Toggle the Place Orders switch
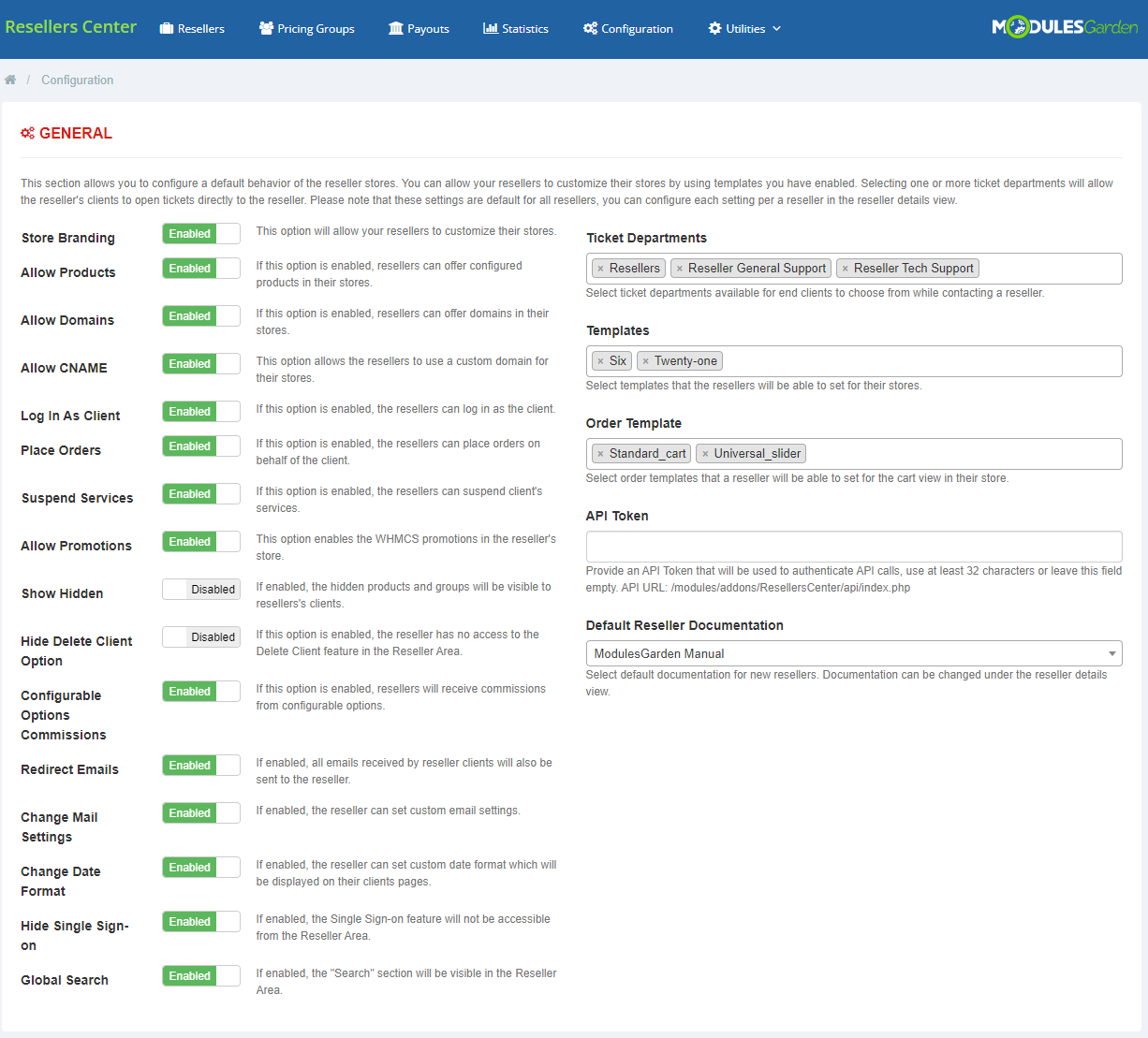 [201, 446]
